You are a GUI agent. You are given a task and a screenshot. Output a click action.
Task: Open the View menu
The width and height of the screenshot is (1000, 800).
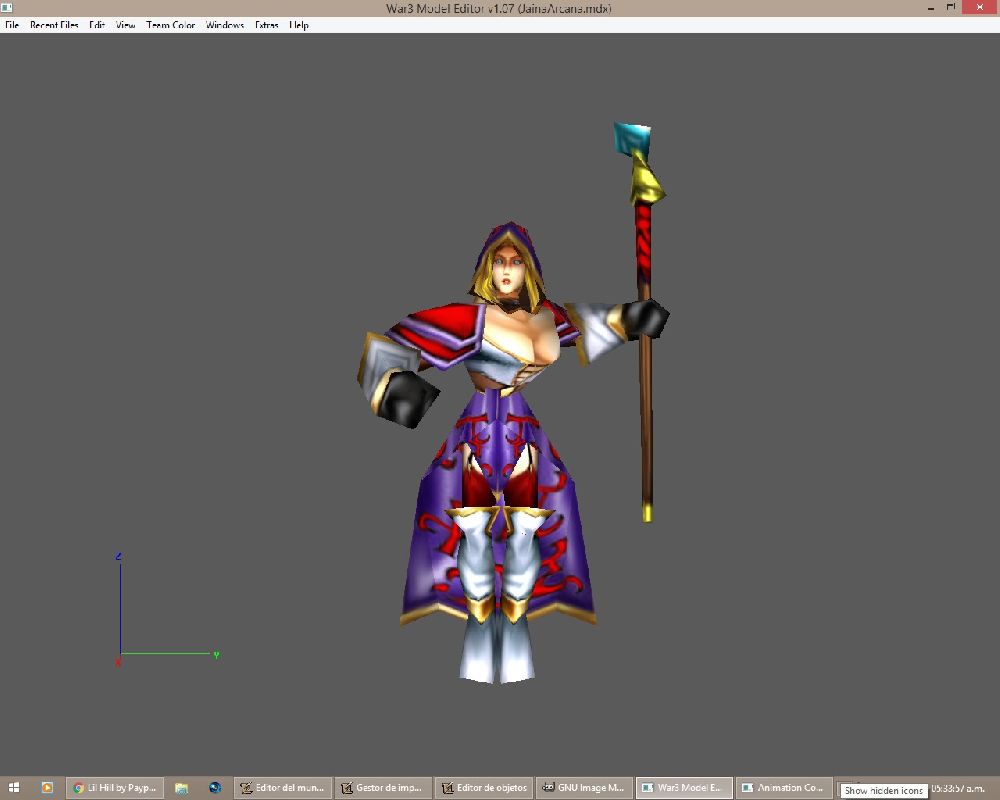(x=126, y=25)
